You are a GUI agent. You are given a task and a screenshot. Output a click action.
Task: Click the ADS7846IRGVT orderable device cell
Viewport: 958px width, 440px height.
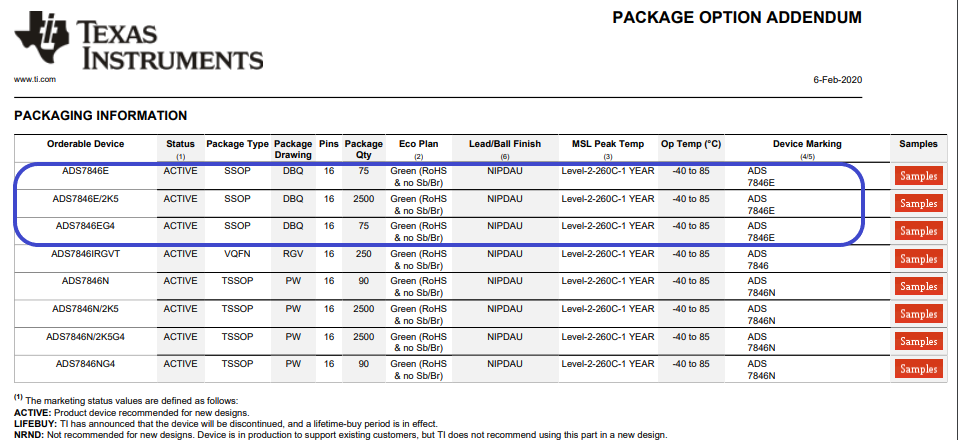85,254
